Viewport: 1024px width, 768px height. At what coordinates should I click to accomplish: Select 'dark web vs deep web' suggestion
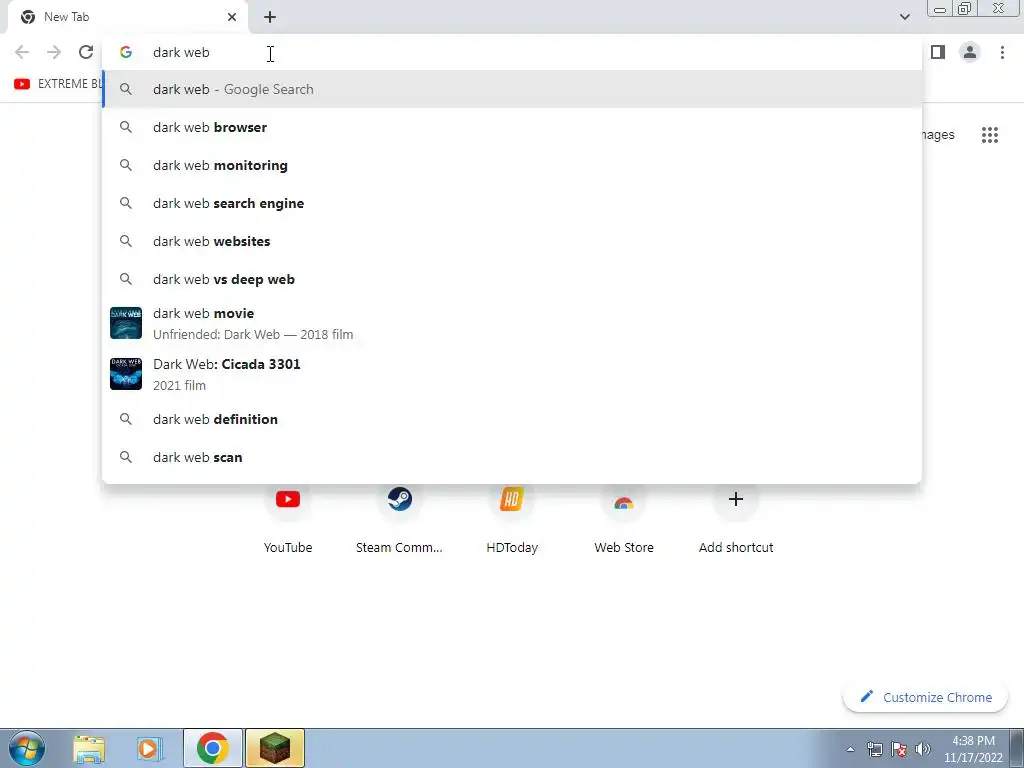512,279
